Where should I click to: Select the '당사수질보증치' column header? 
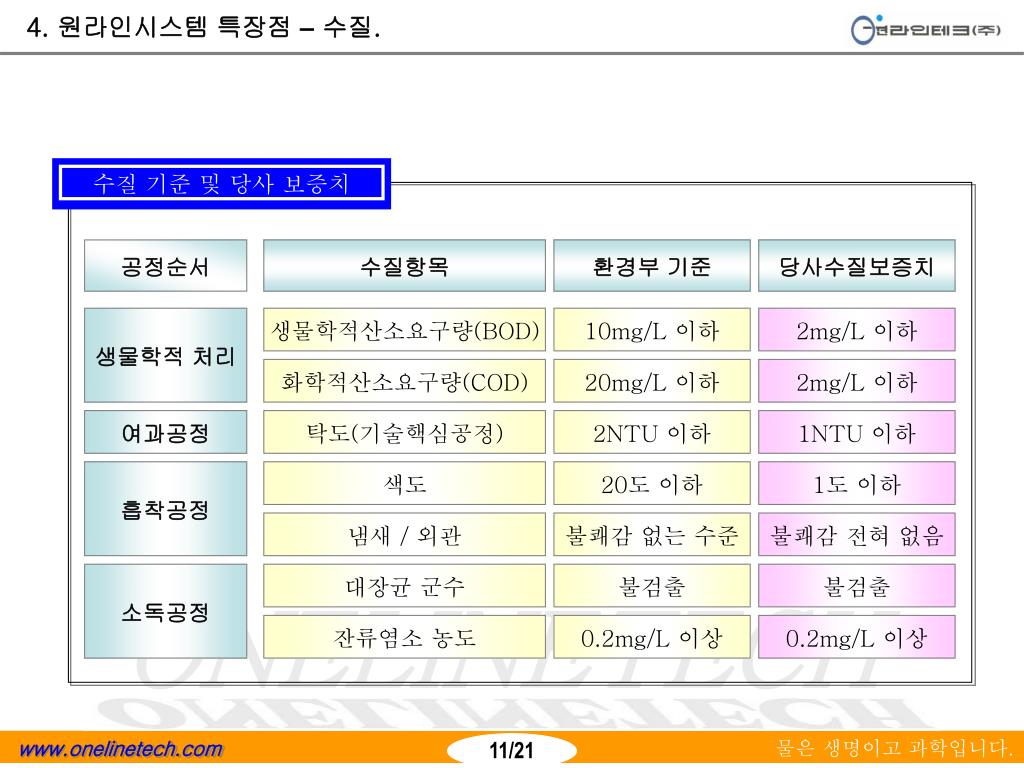coord(856,266)
